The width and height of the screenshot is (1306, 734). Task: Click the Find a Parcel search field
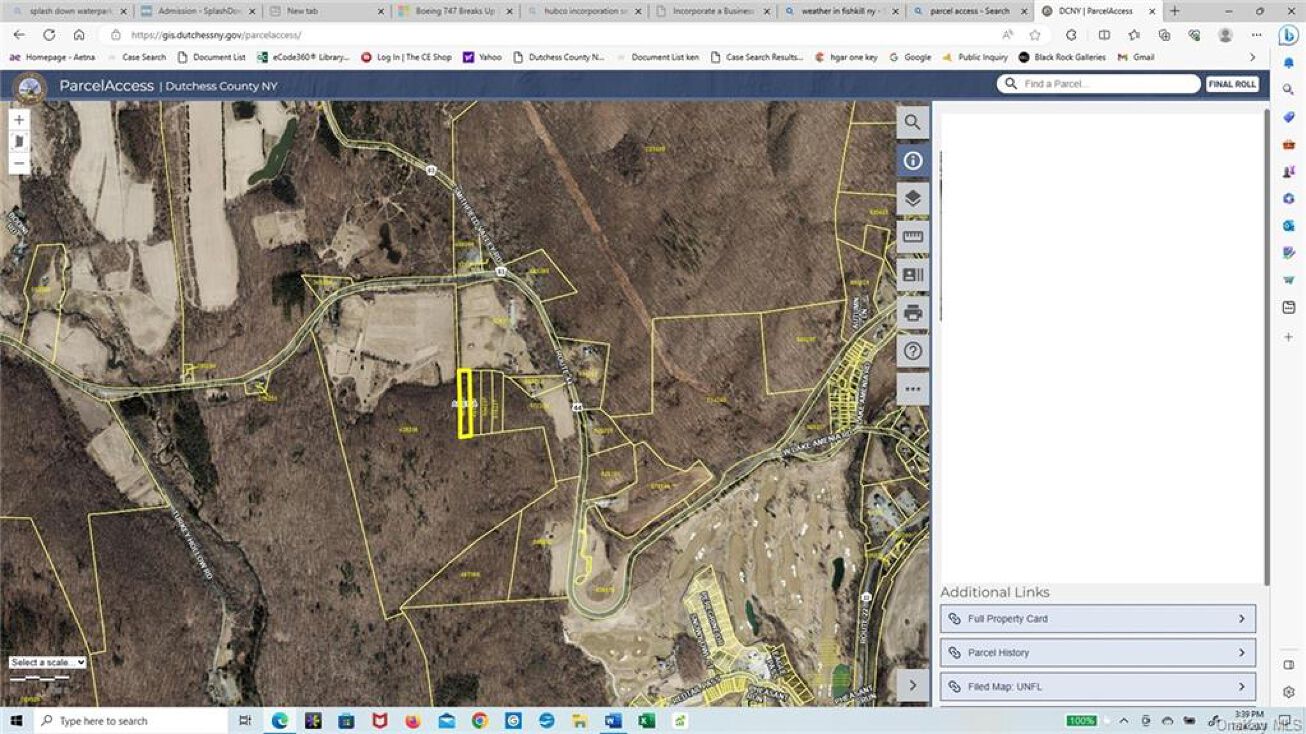pos(1100,83)
